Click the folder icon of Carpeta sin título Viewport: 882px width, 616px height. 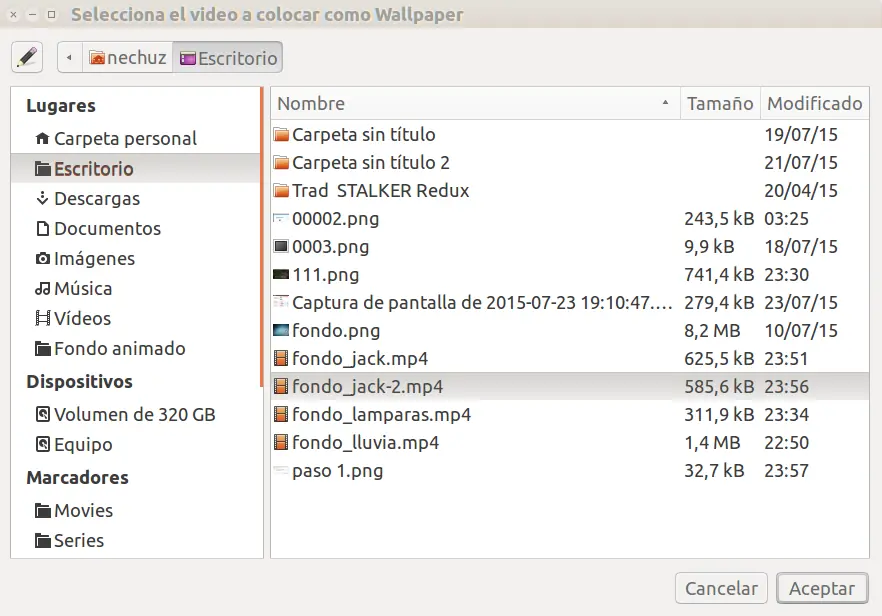pos(281,134)
